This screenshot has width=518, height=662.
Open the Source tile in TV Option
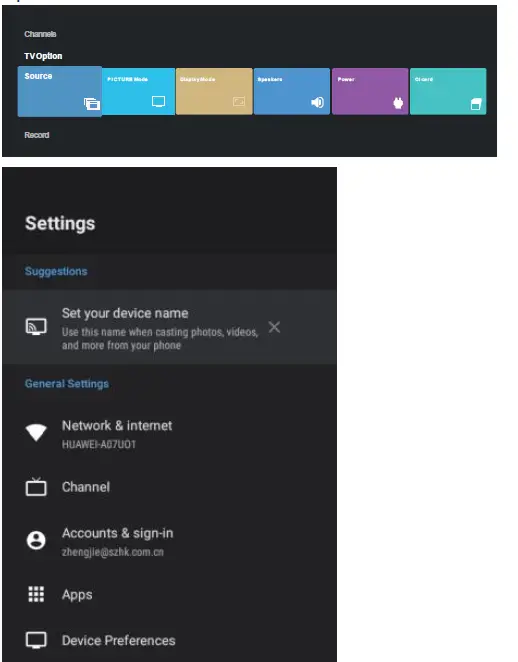[60, 91]
